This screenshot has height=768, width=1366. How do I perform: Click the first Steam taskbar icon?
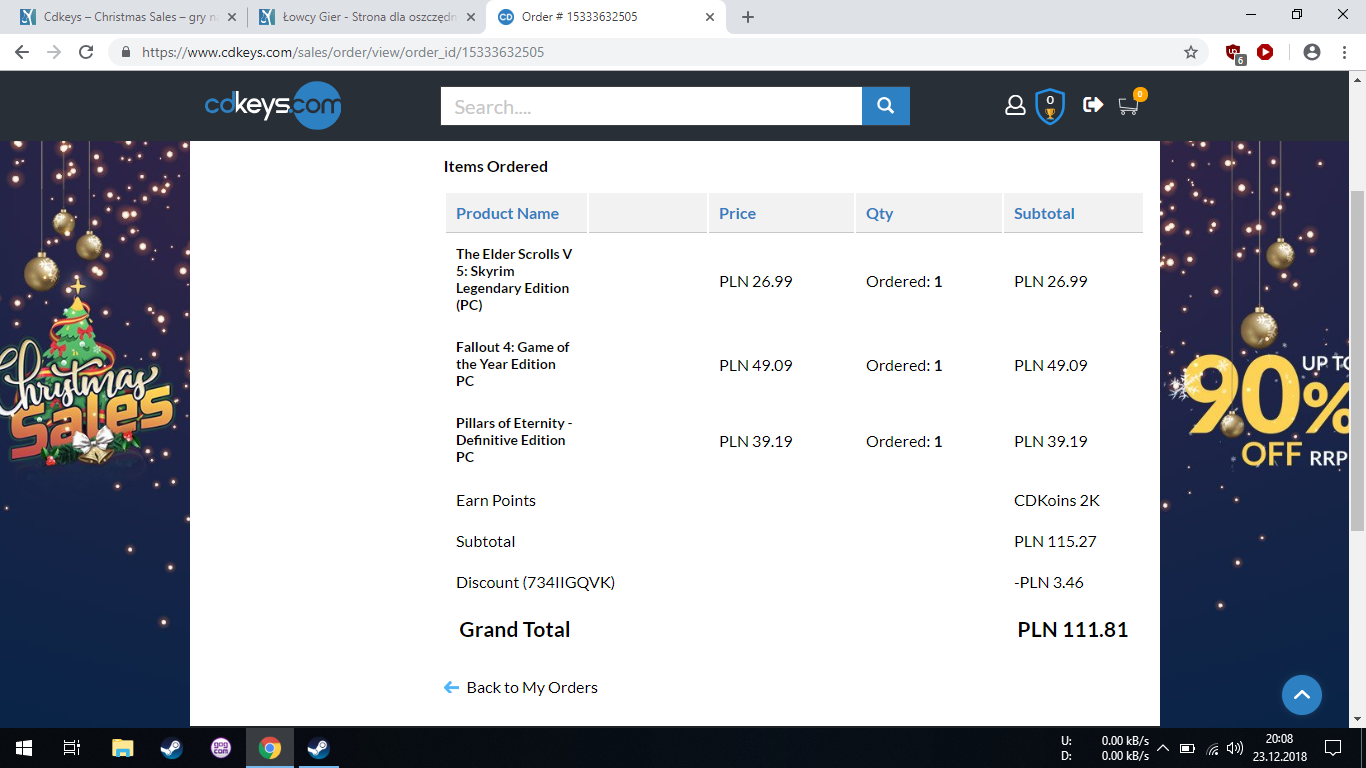point(171,747)
